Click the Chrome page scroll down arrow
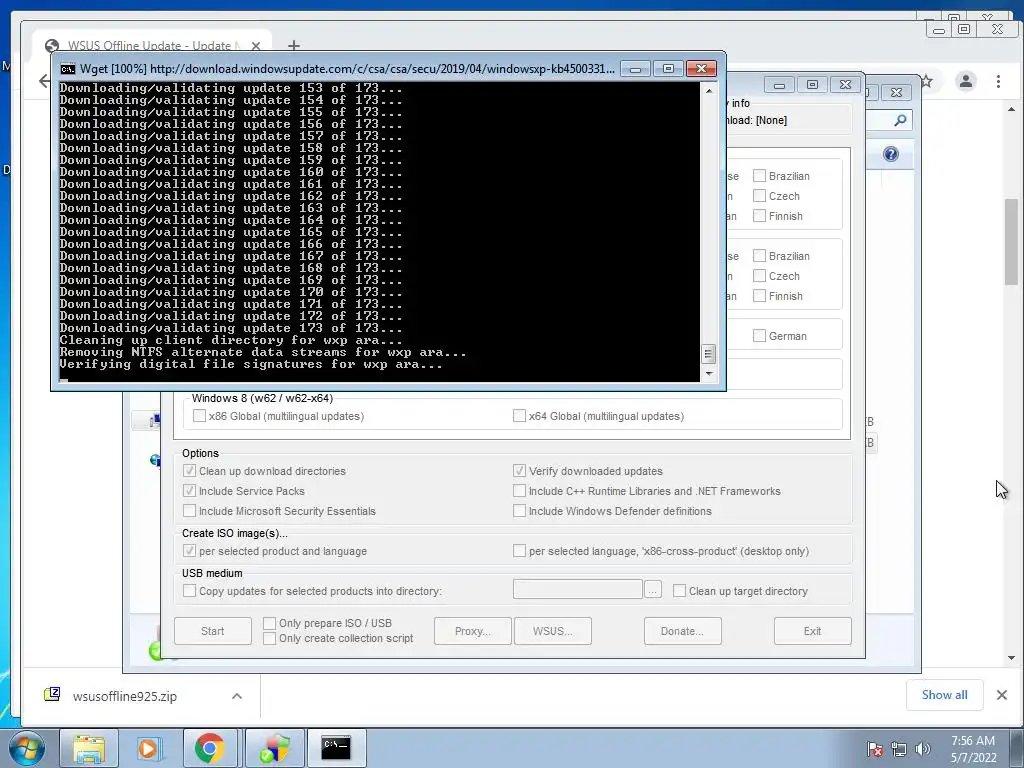Image resolution: width=1024 pixels, height=768 pixels. [1011, 658]
